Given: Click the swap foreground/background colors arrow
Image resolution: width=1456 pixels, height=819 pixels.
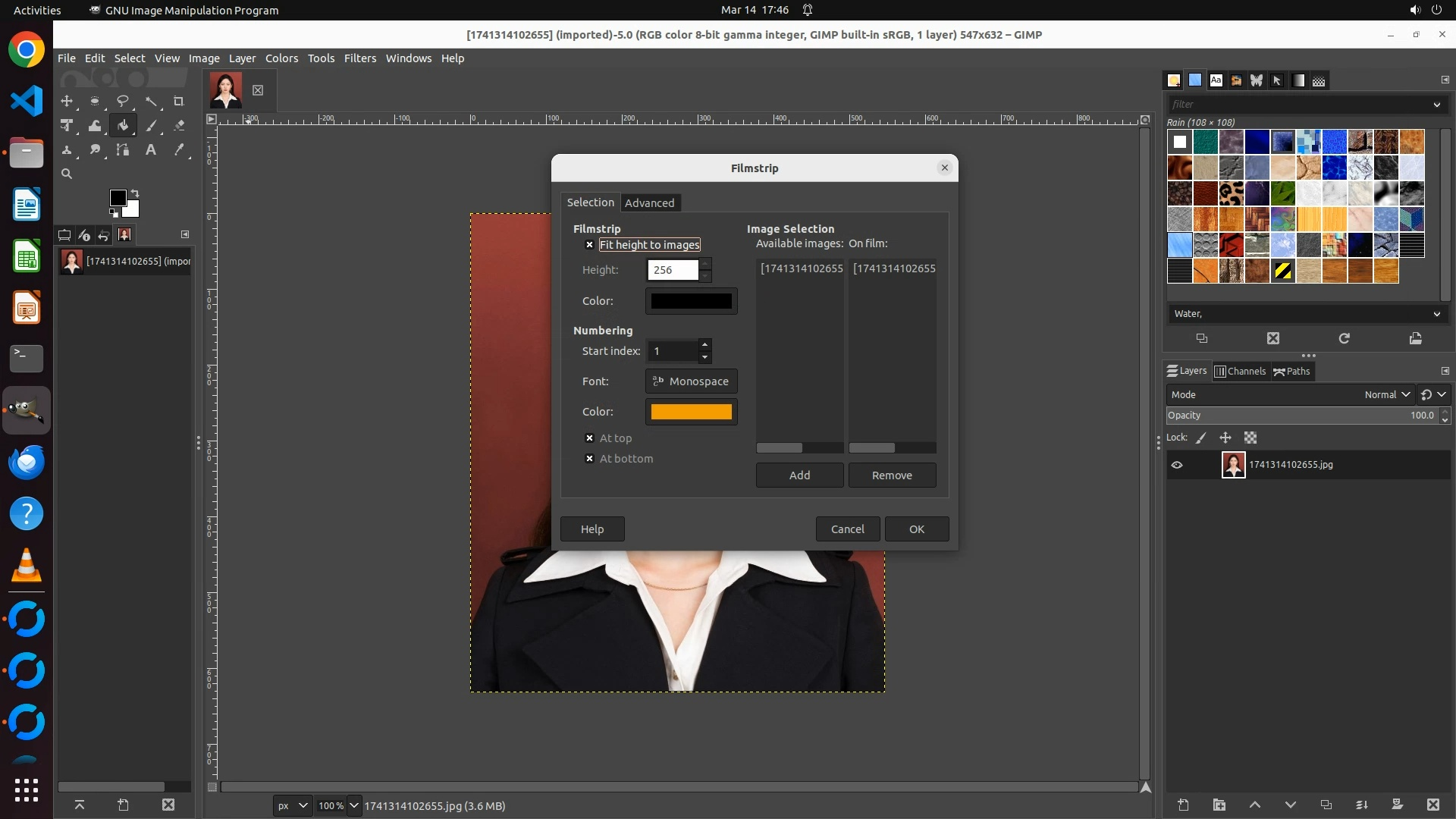Looking at the screenshot, I should click(x=135, y=193).
